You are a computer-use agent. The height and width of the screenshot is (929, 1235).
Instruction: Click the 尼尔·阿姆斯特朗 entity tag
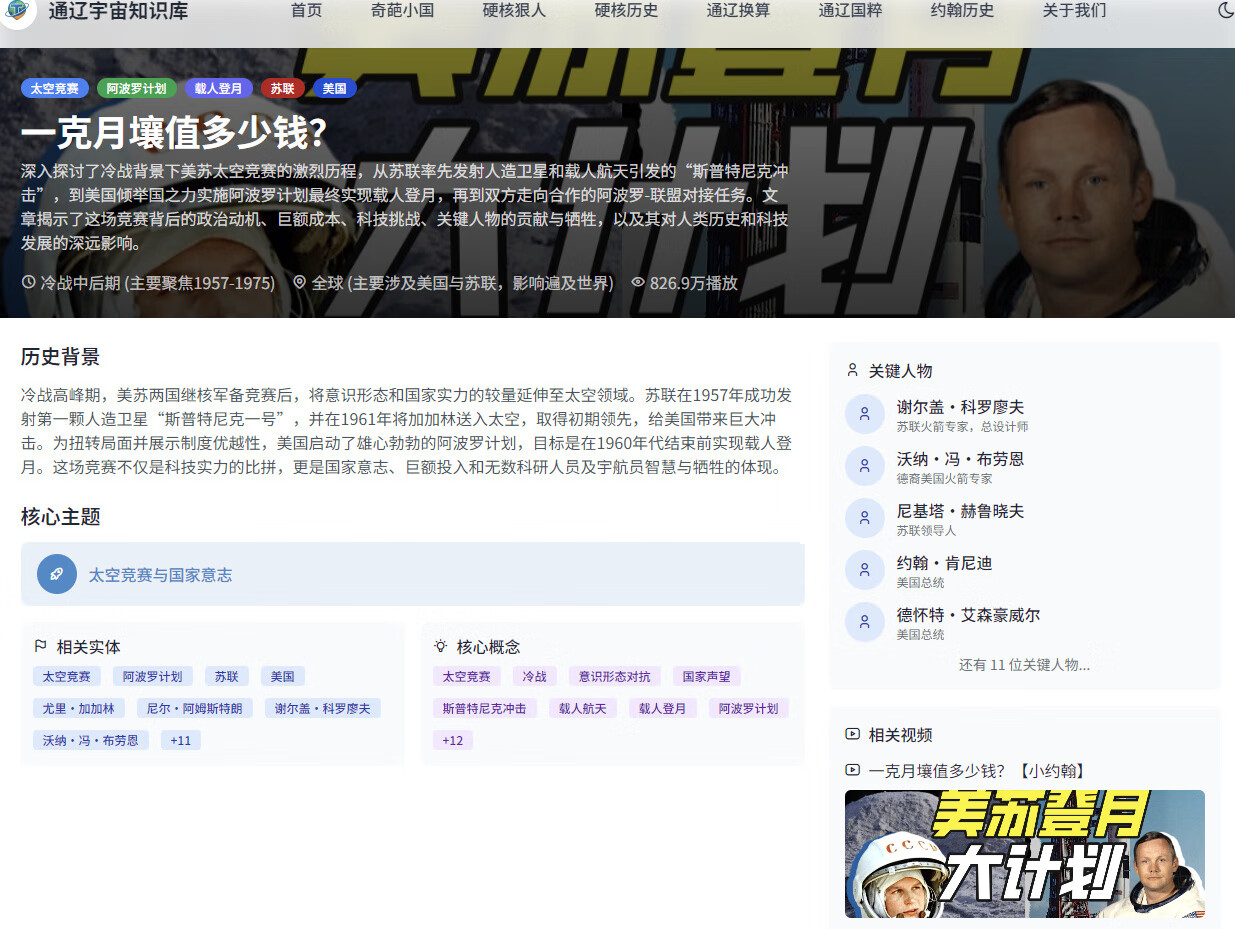pos(194,708)
